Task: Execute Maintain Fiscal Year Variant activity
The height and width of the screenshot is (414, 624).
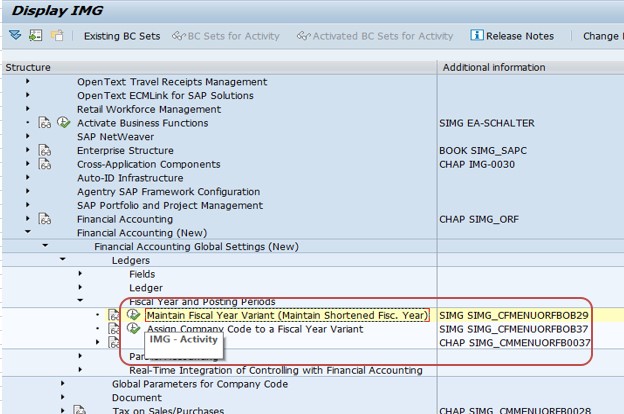Action: pos(133,314)
